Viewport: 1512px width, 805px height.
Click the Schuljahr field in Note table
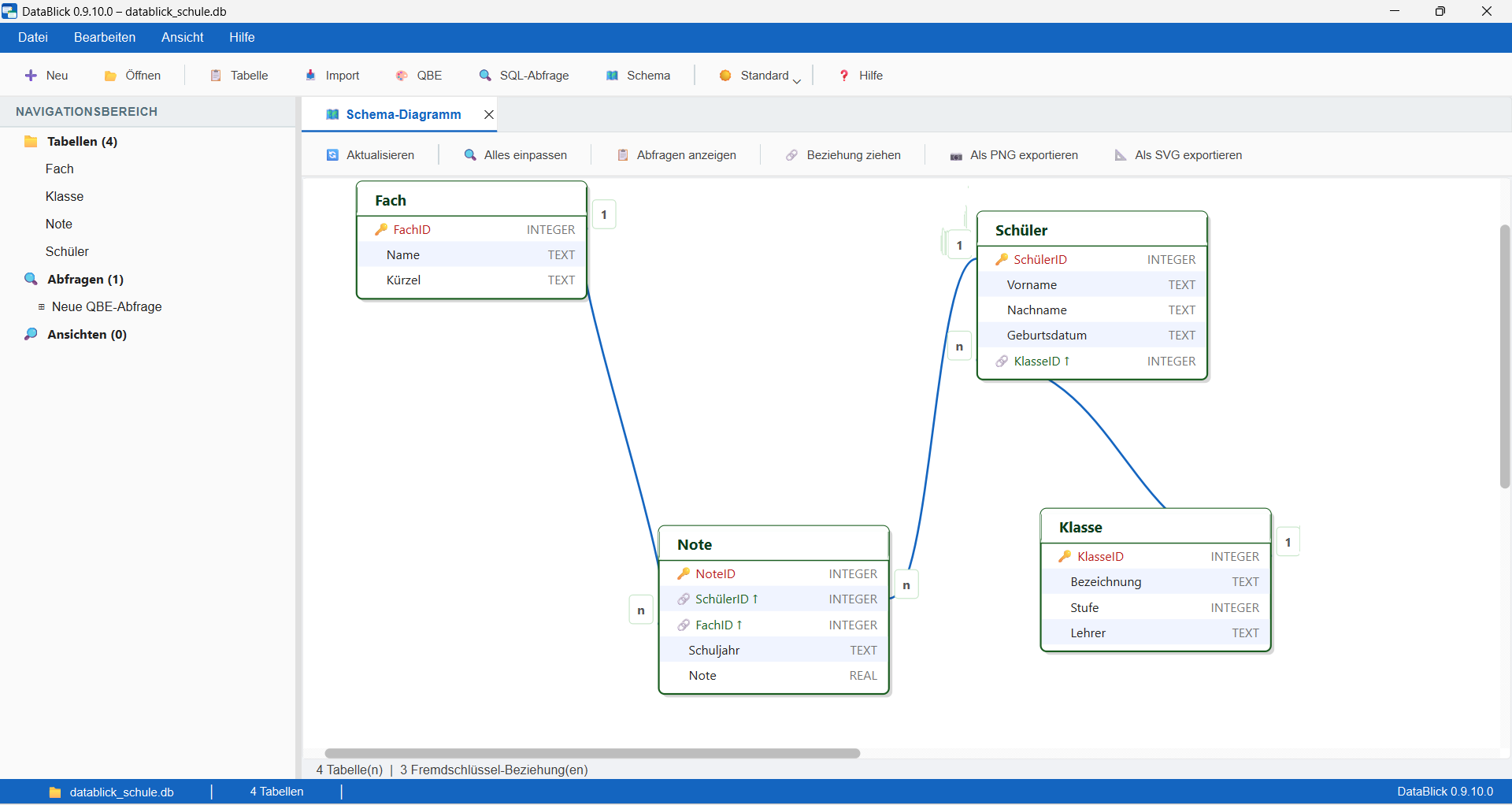[x=774, y=651]
